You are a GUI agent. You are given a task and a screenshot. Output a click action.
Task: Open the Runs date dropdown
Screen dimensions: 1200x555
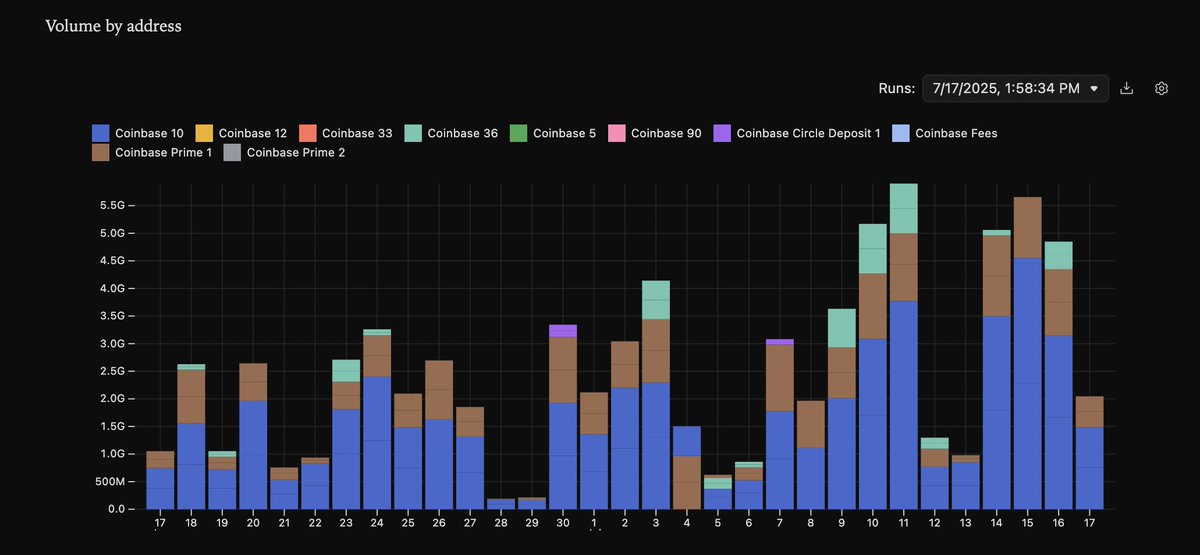1015,89
